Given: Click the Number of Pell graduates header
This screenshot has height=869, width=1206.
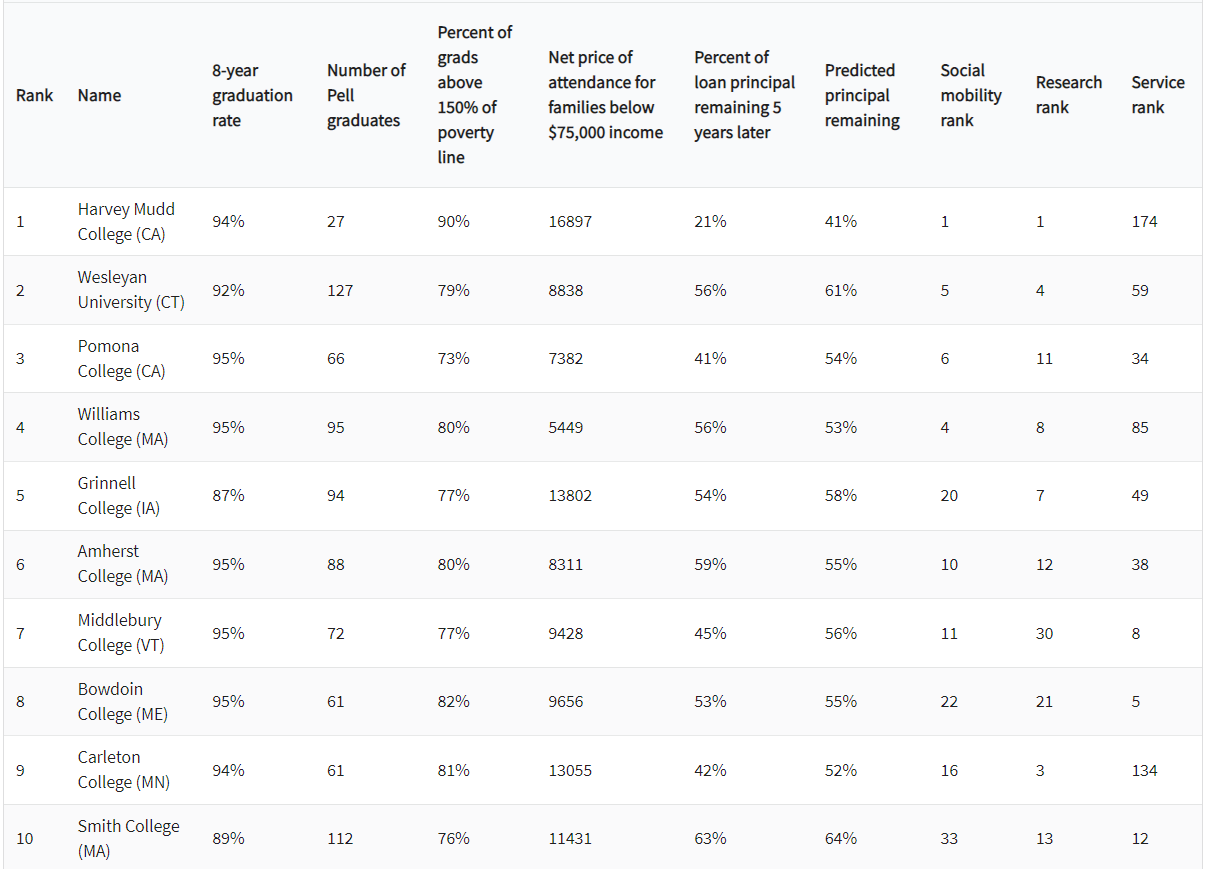Looking at the screenshot, I should click(x=366, y=95).
